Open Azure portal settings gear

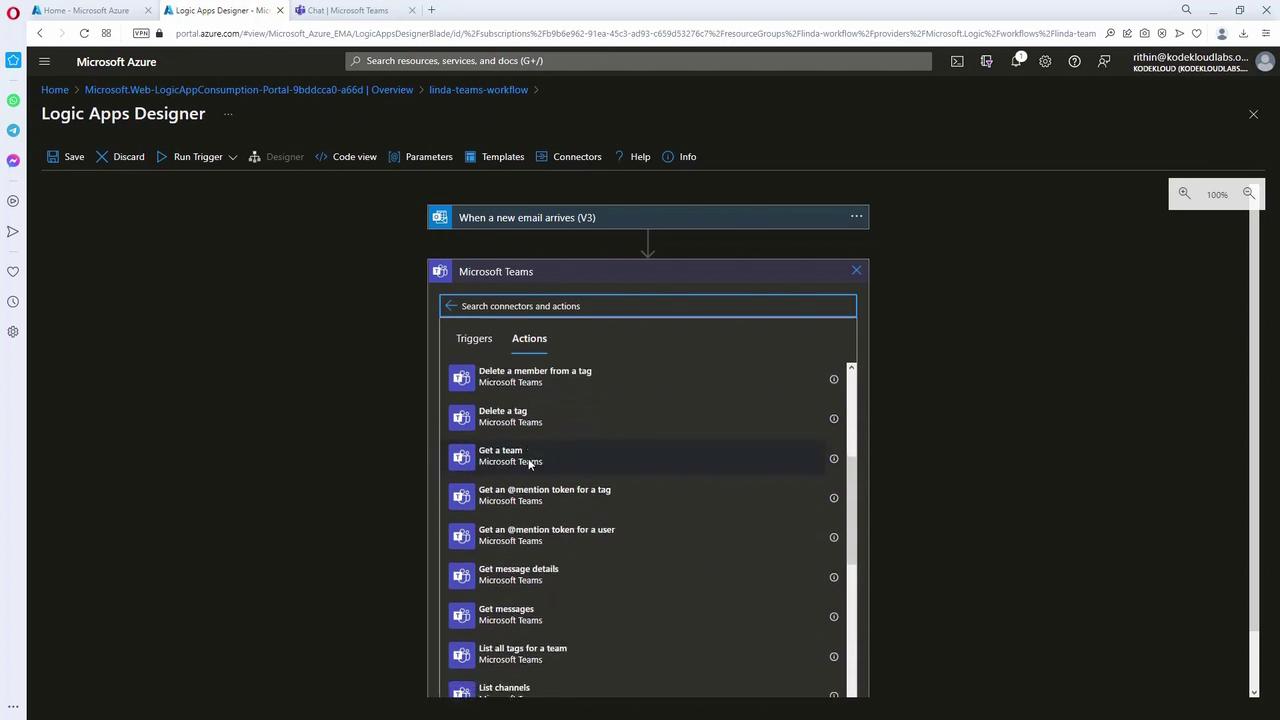1045,61
